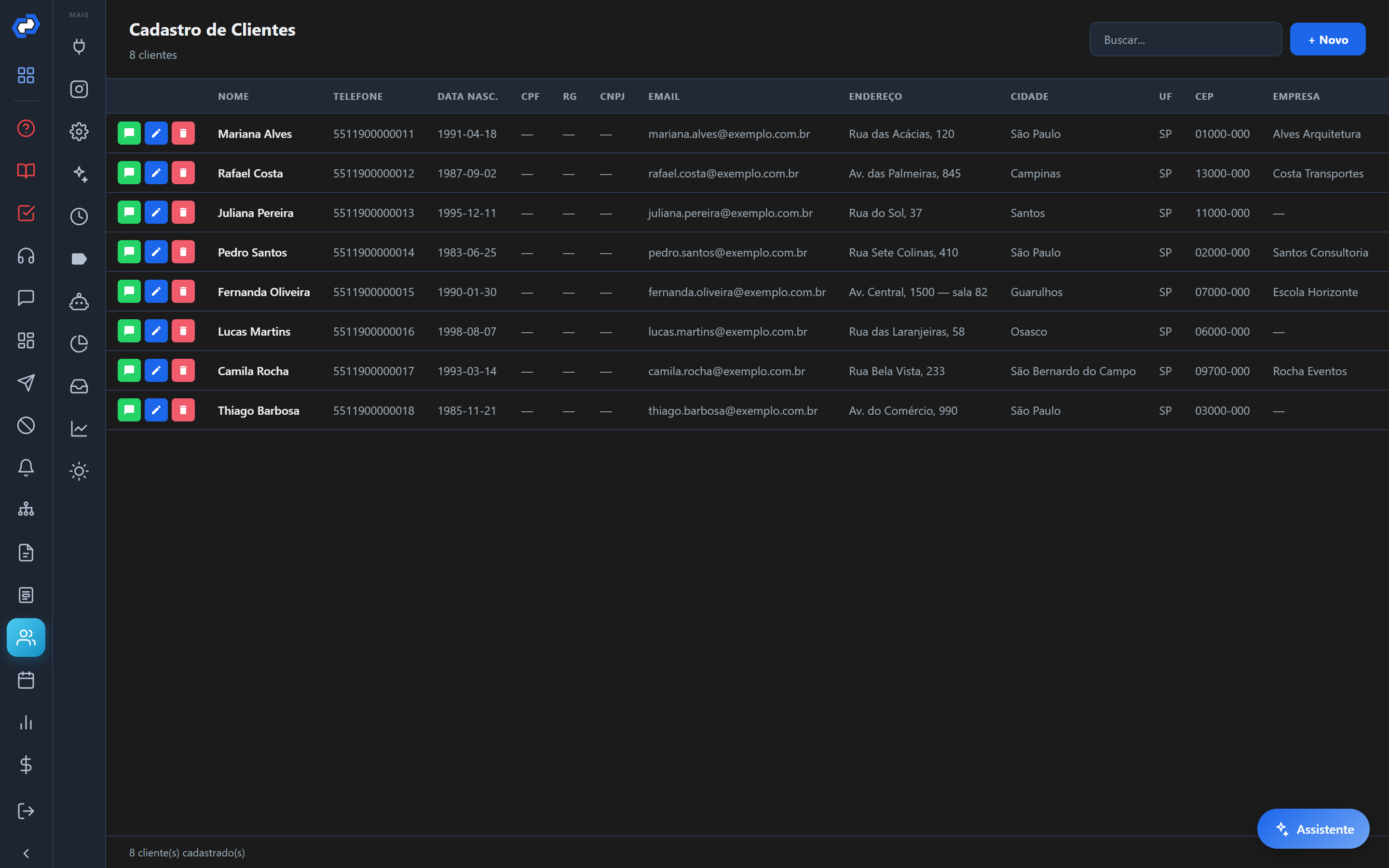Open the plug integrations icon
The height and width of the screenshot is (868, 1389).
coord(79,46)
